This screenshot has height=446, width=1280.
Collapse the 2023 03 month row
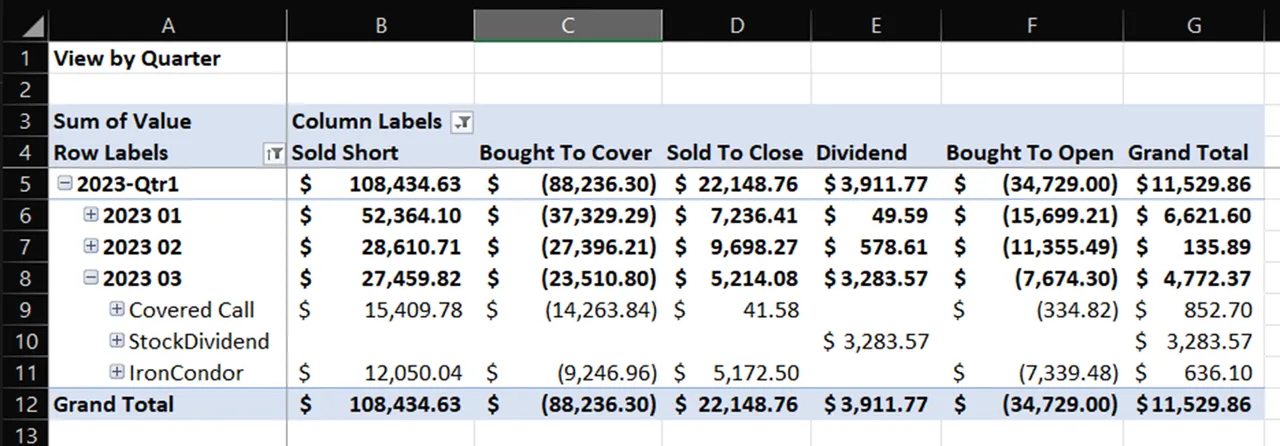[x=92, y=278]
